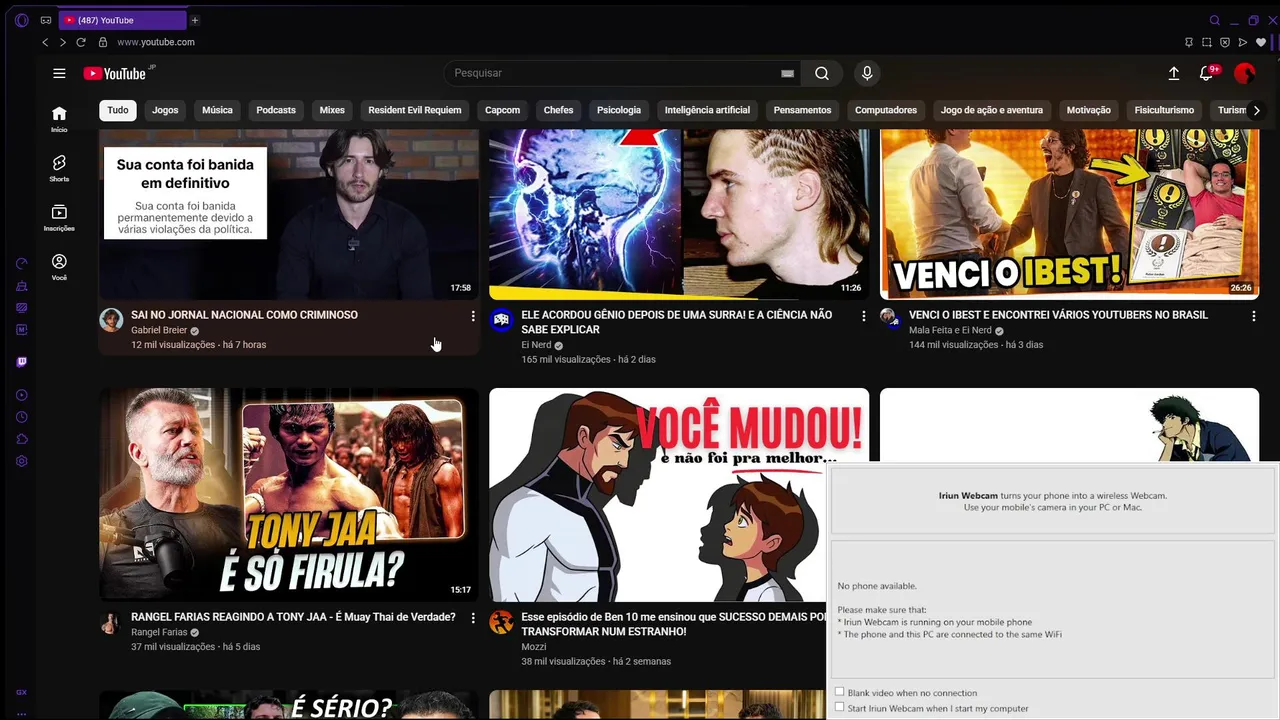Screen dimensions: 1280x720
Task: Go to Início in the sidebar
Action: 59,119
